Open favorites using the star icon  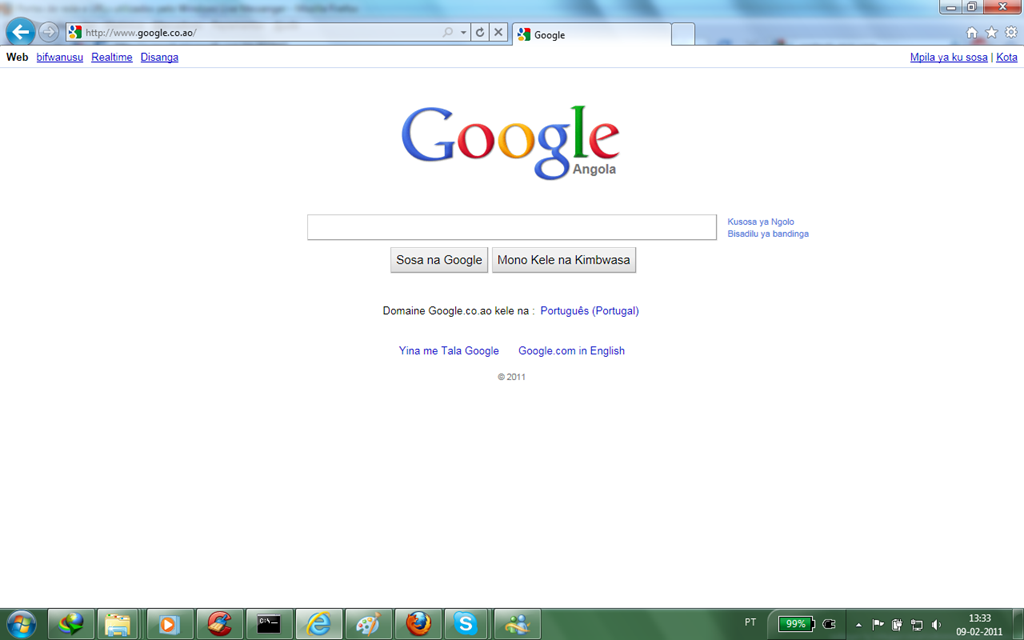(x=991, y=33)
